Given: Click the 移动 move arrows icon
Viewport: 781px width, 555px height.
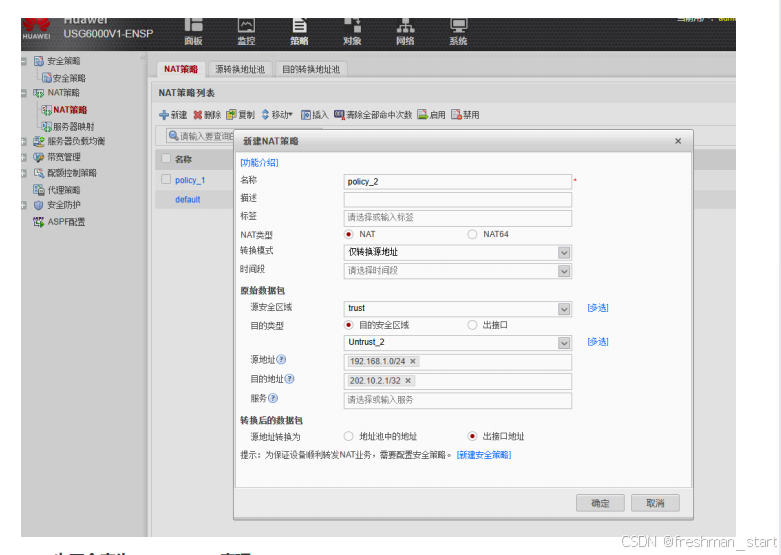Looking at the screenshot, I should [265, 115].
